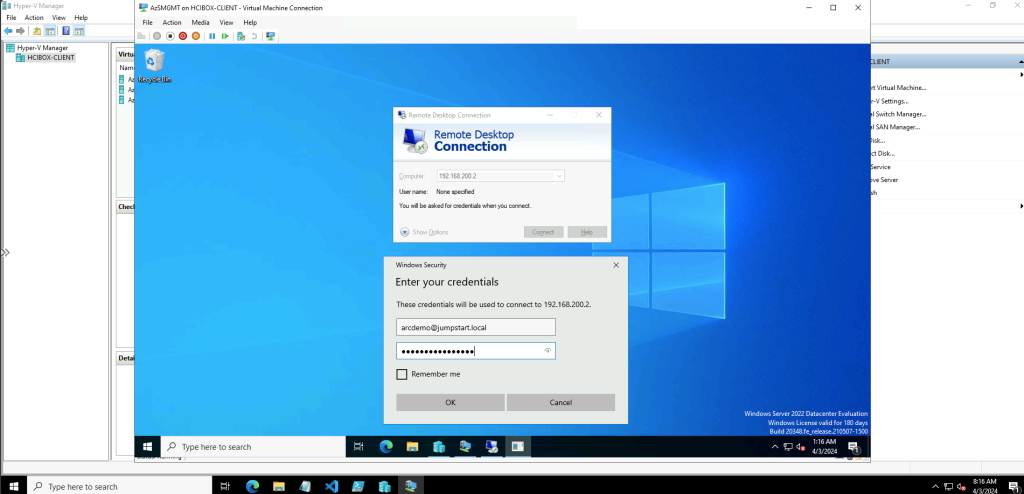Click the Up one level folder icon

(x=37, y=31)
